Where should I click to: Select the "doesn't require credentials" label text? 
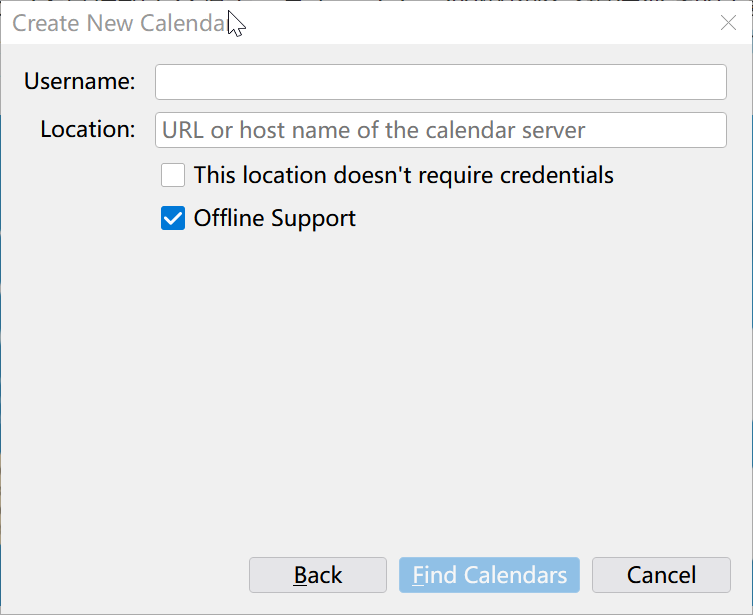click(x=474, y=175)
